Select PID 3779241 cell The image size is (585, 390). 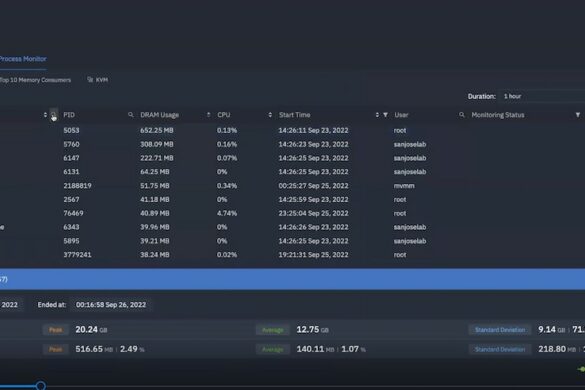coord(77,255)
